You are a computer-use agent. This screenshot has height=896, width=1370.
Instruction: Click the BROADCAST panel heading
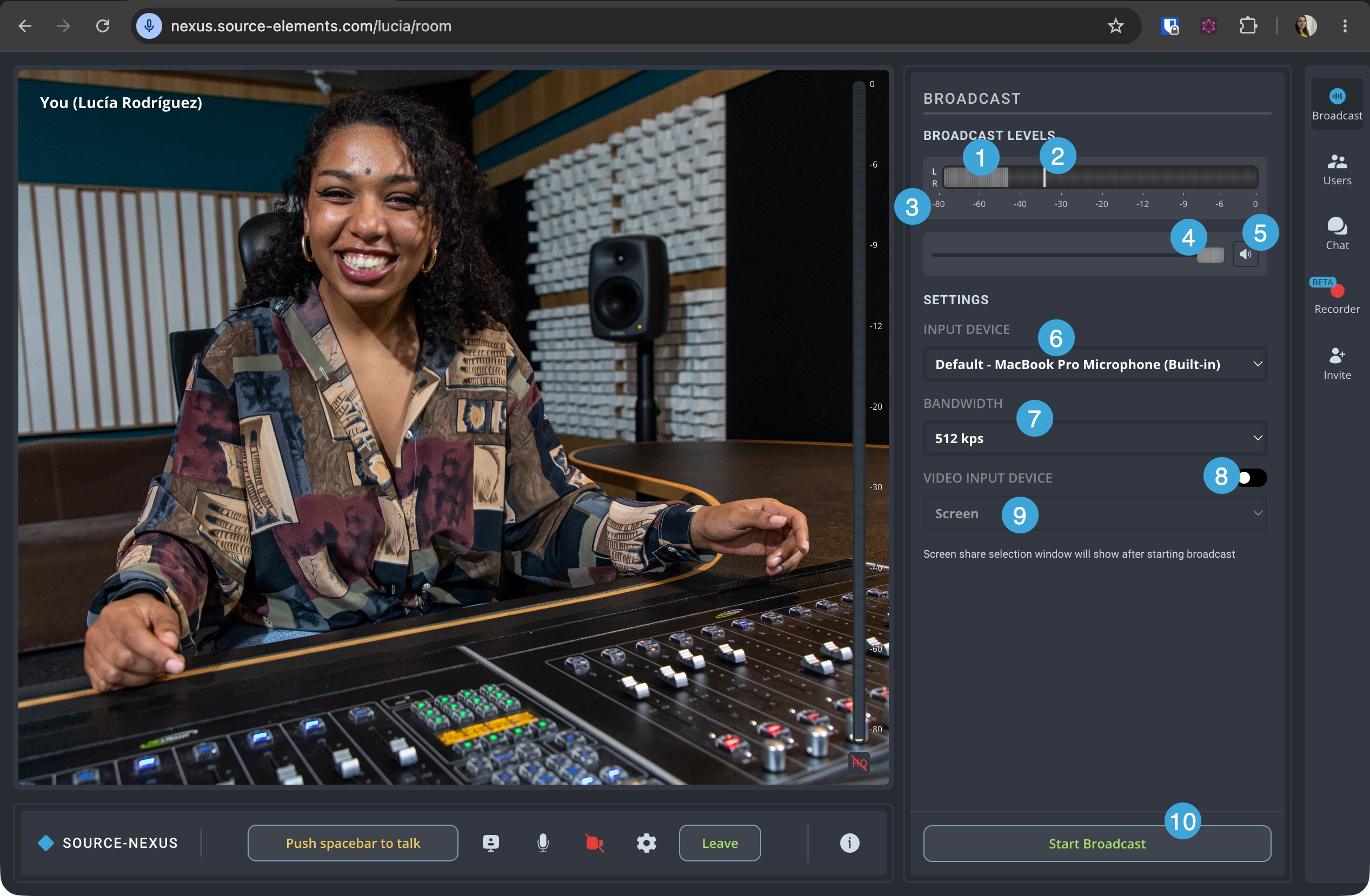(972, 98)
